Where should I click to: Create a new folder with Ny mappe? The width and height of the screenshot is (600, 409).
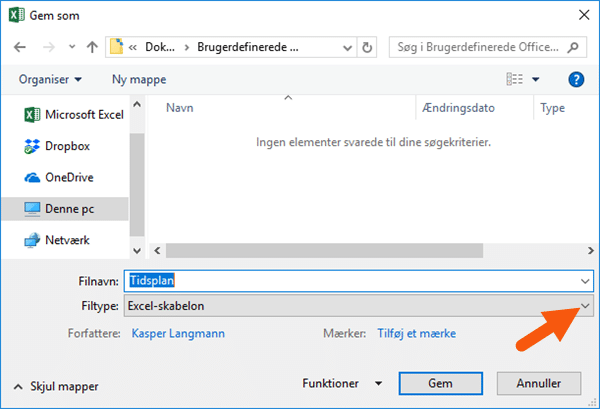click(x=139, y=80)
